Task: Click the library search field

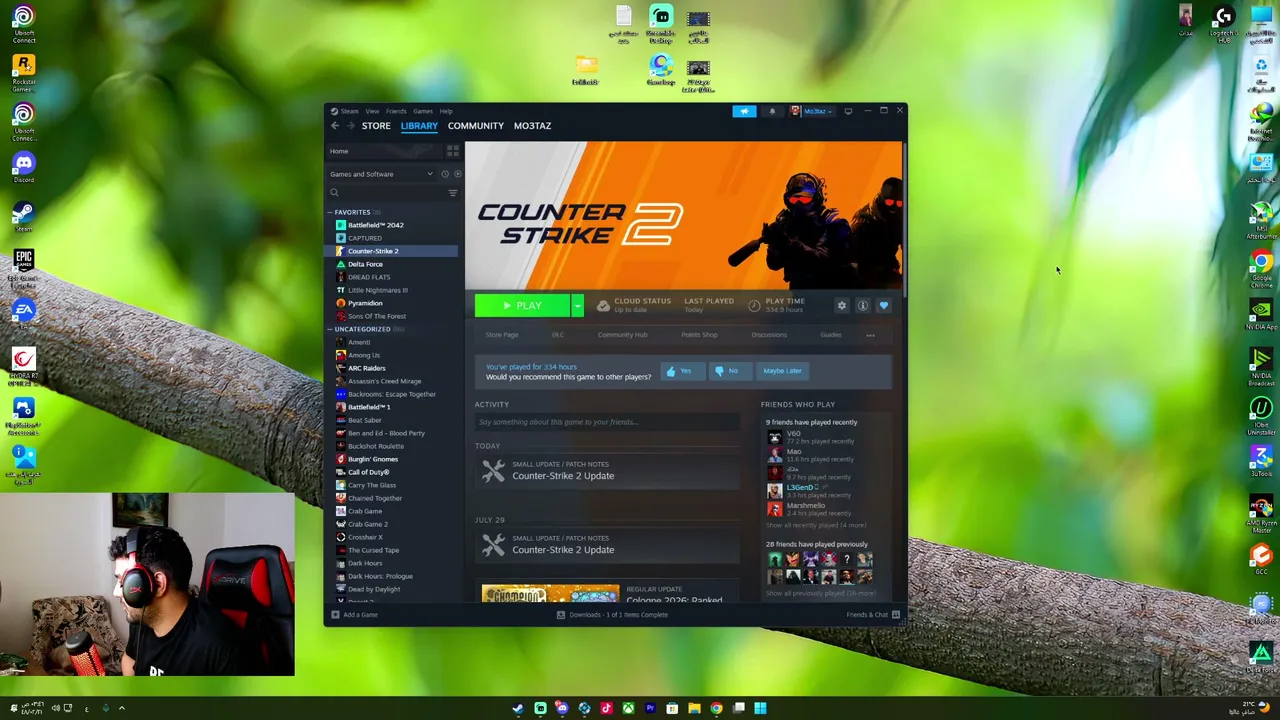Action: click(x=386, y=193)
